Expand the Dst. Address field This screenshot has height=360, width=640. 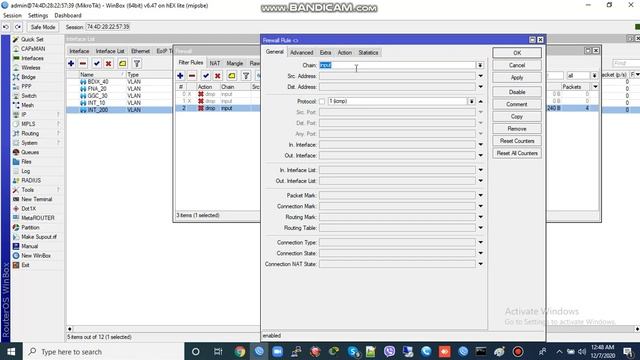click(x=480, y=87)
